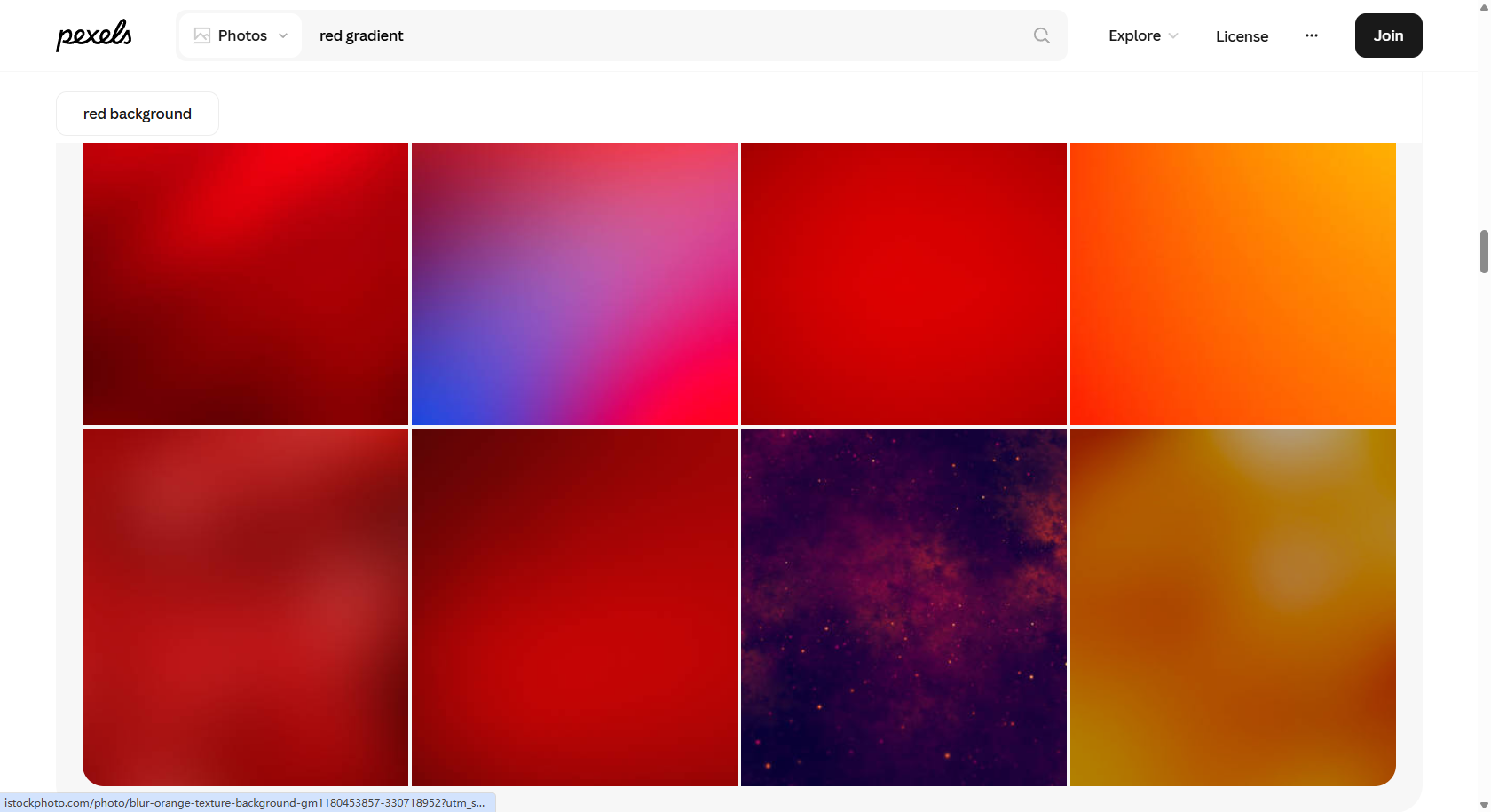The height and width of the screenshot is (812, 1491).
Task: Open the purple galaxy gradient photo
Action: [903, 606]
